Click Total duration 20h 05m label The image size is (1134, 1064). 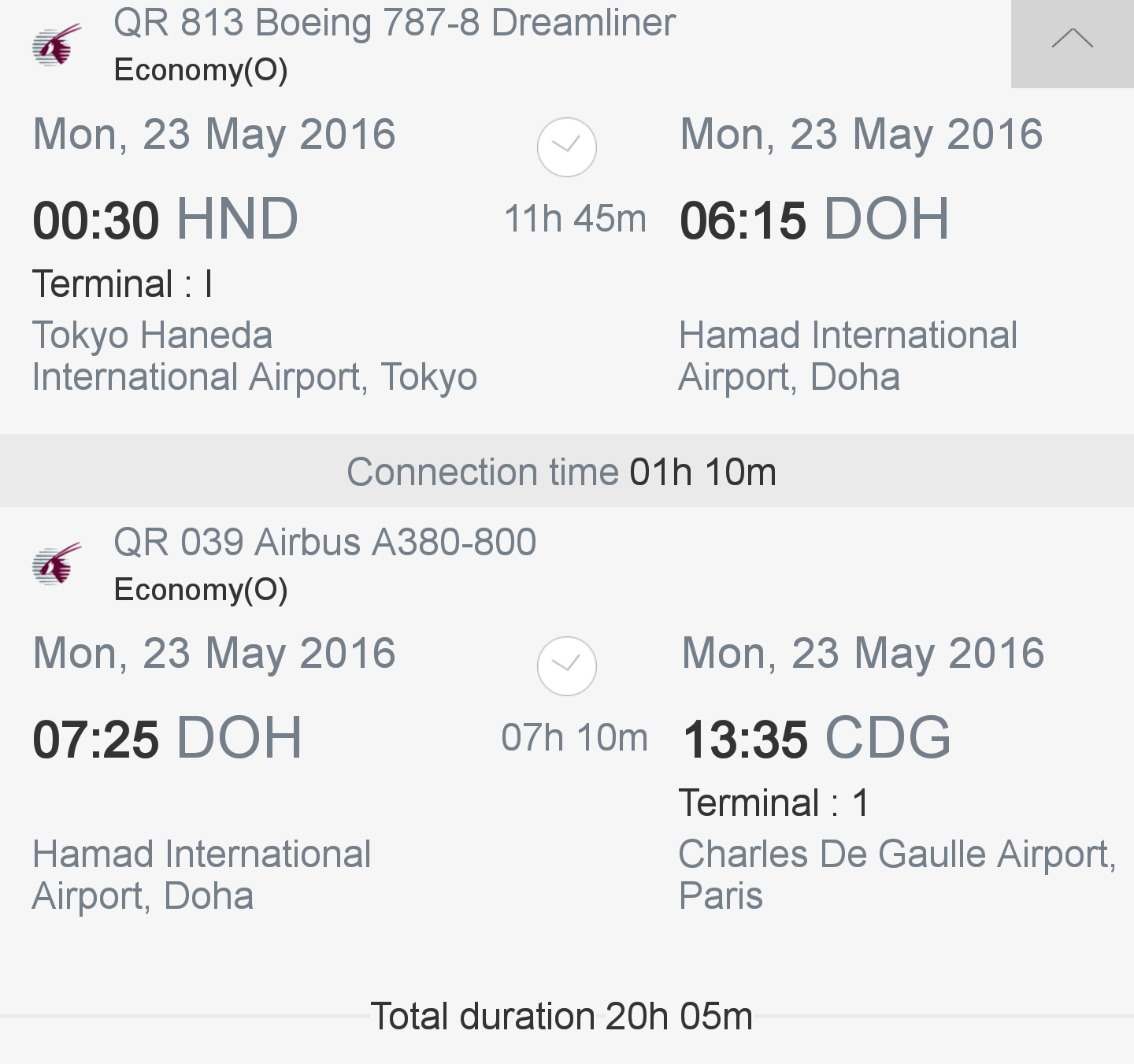pos(561,1016)
